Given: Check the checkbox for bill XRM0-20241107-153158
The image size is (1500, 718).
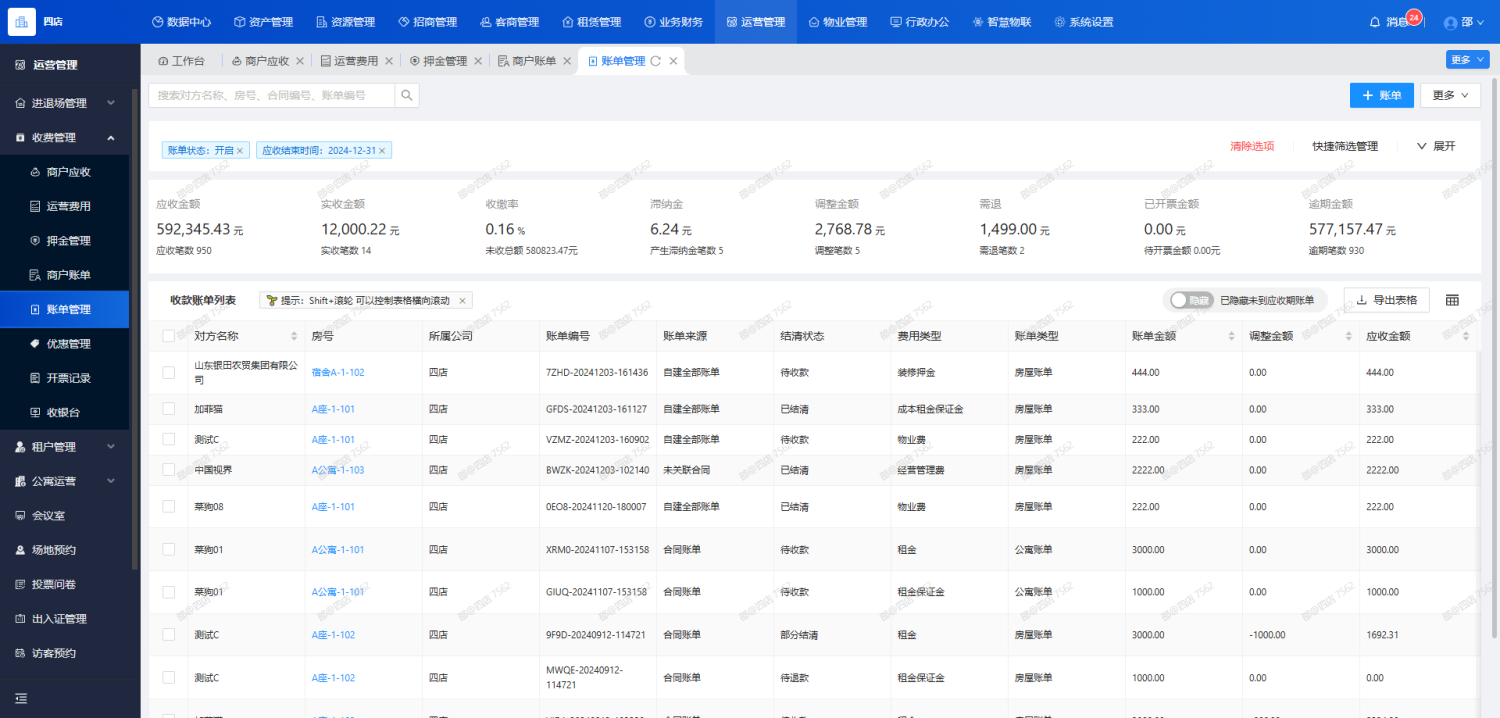Looking at the screenshot, I should coord(168,549).
